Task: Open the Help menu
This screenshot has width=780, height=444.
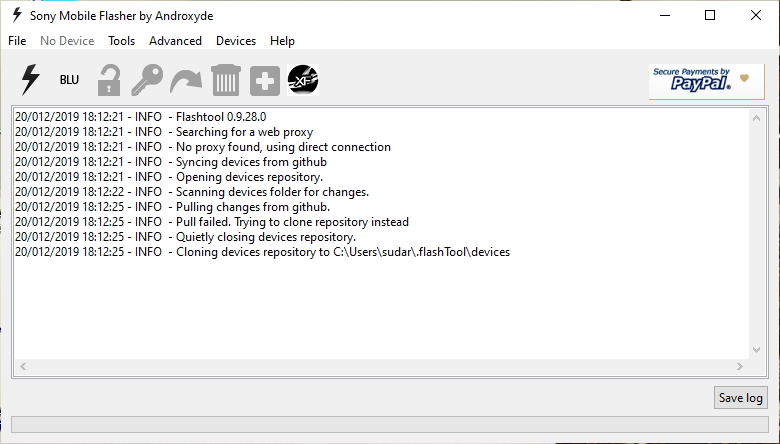Action: [x=282, y=41]
